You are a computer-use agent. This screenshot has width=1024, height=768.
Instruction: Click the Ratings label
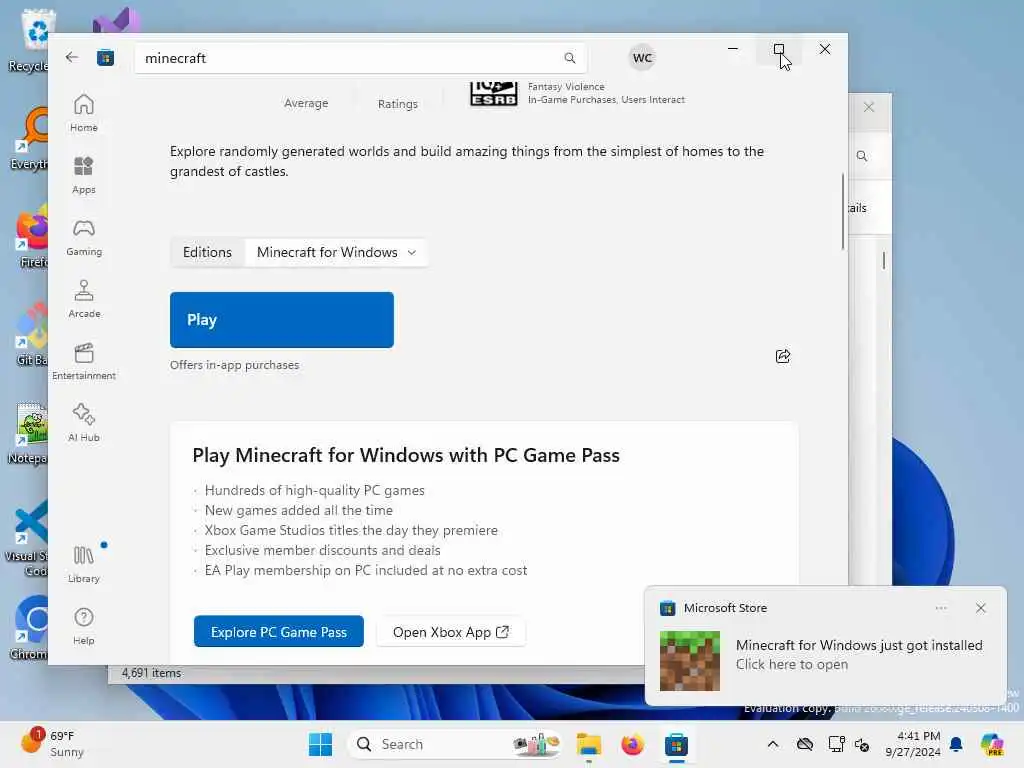pyautogui.click(x=398, y=104)
